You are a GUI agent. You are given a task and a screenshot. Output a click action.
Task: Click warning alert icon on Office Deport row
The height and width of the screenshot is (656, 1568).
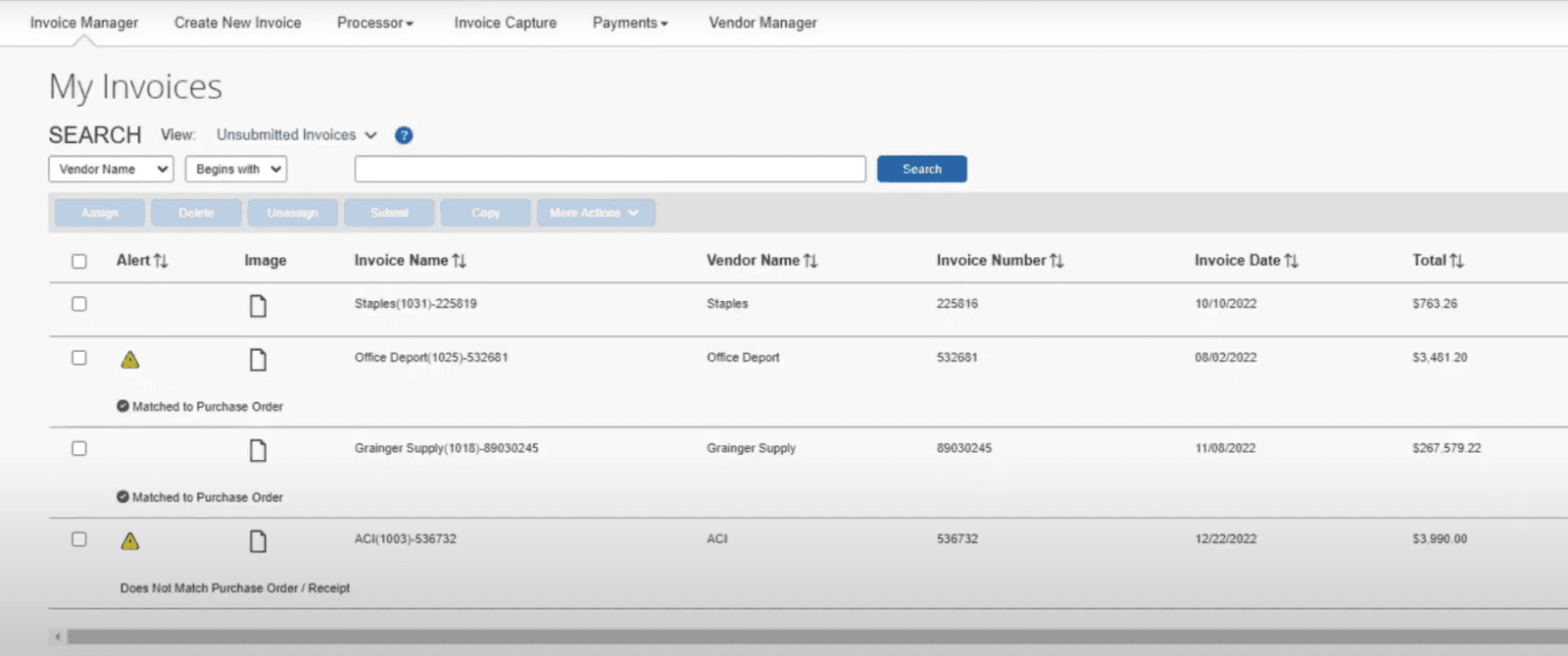click(x=129, y=360)
